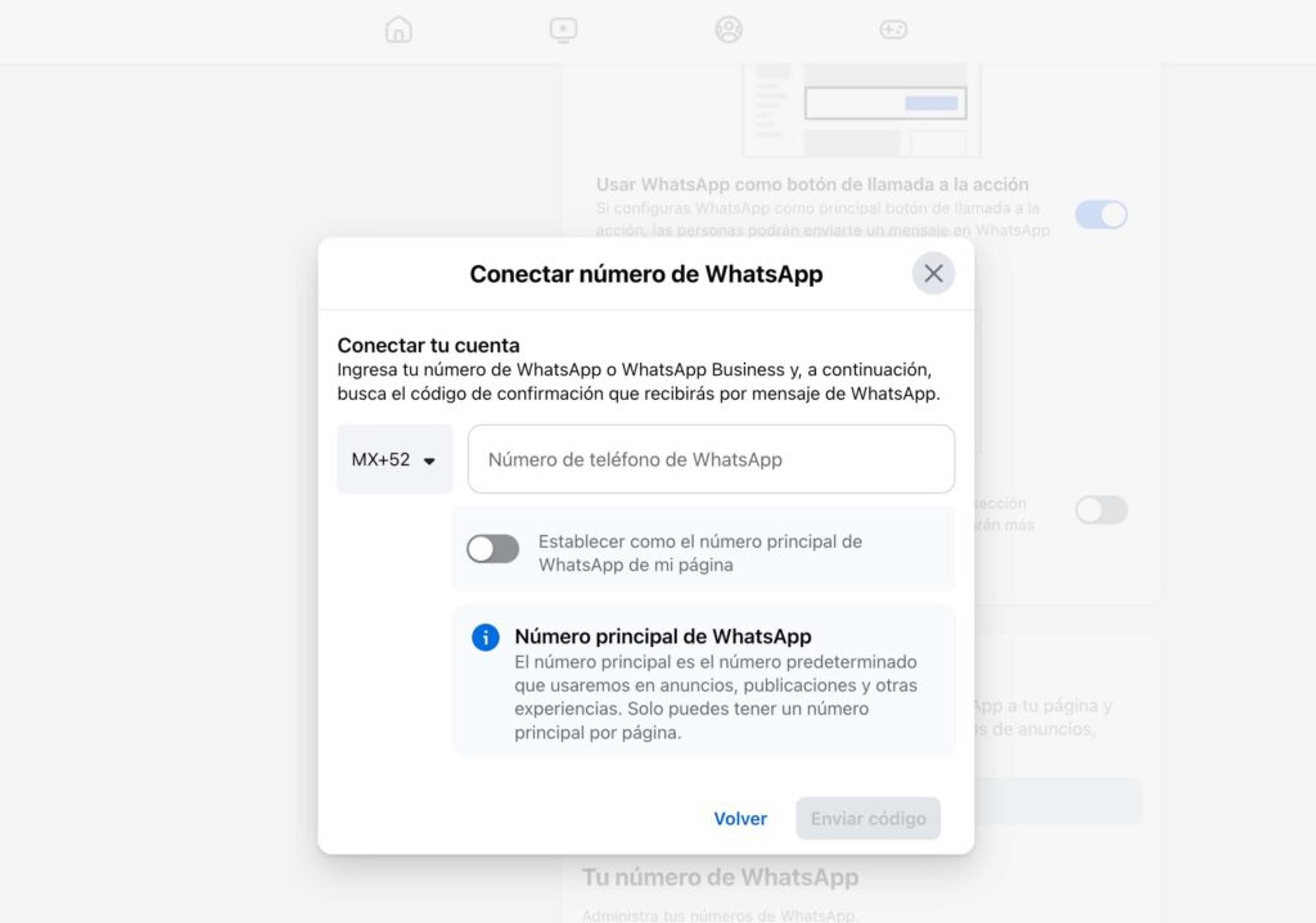Click the blue info icon beside Número principal
This screenshot has height=923, width=1316.
point(486,637)
